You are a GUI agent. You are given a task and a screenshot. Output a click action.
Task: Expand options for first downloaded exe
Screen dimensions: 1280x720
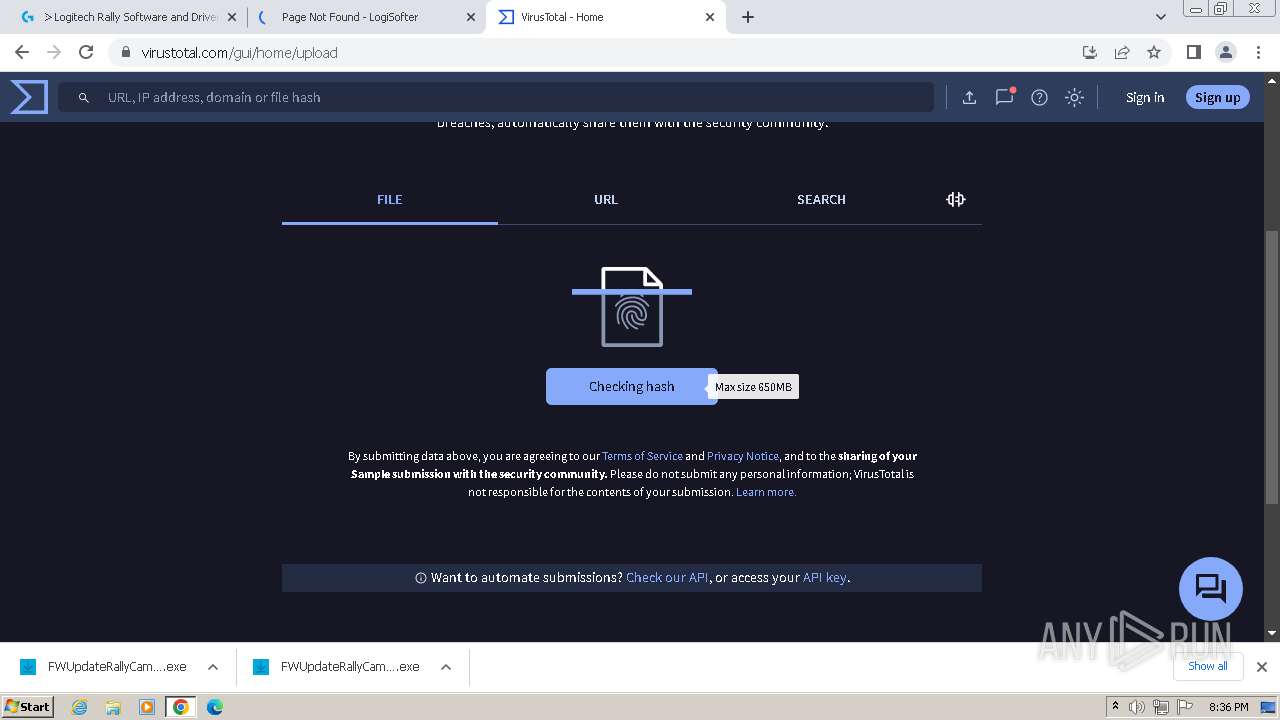point(213,667)
